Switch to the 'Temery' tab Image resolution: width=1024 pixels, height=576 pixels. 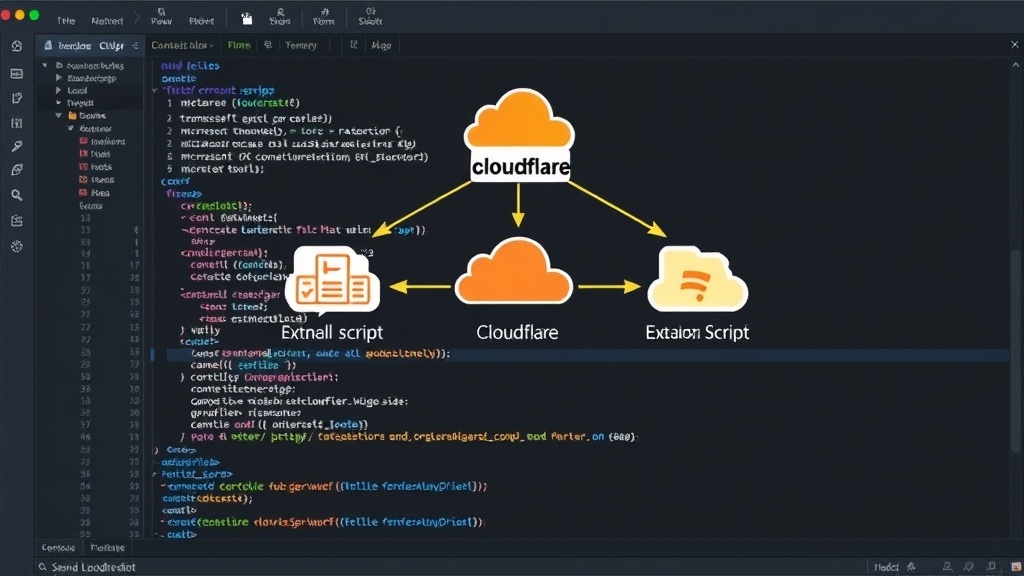point(300,45)
